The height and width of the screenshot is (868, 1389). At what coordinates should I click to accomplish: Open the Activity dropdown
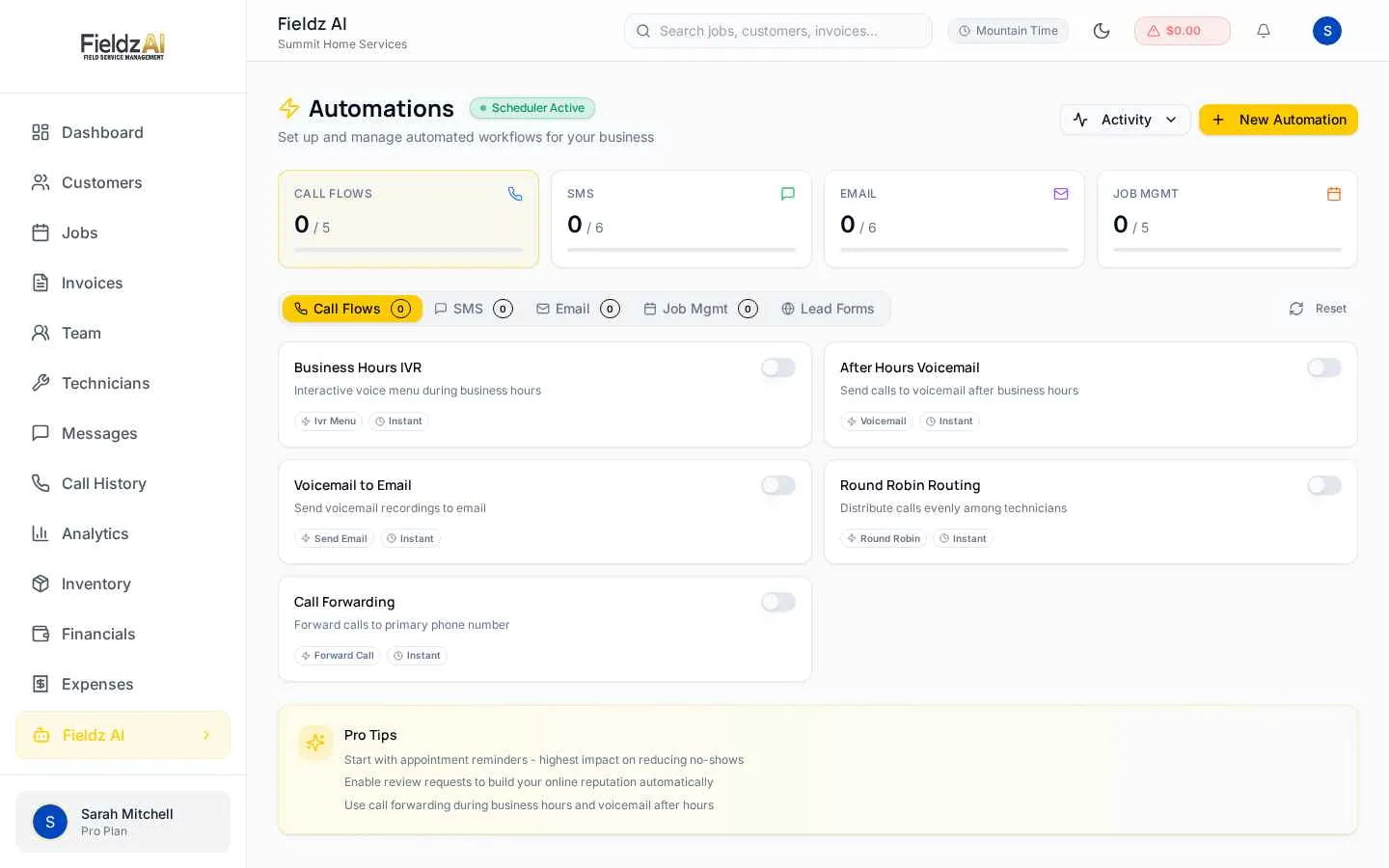(x=1125, y=120)
